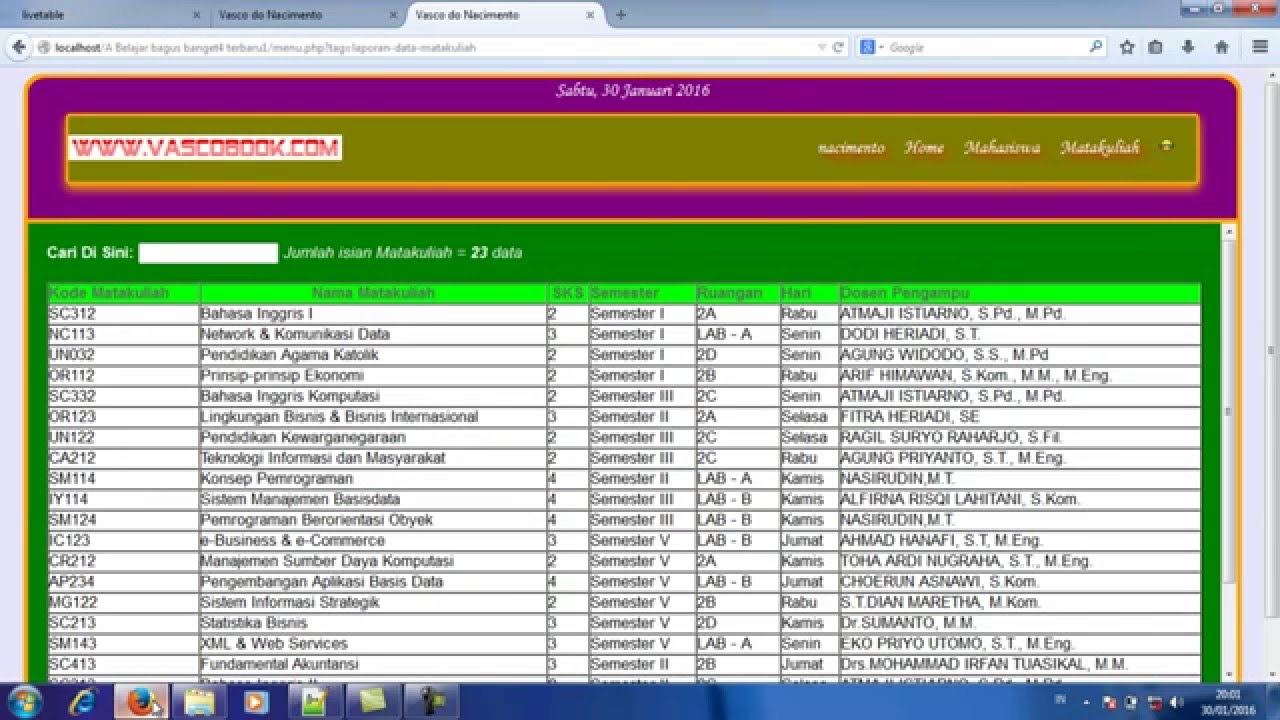The image size is (1280, 720).
Task: Select the Statistika Bisnis cell
Action: [x=373, y=623]
